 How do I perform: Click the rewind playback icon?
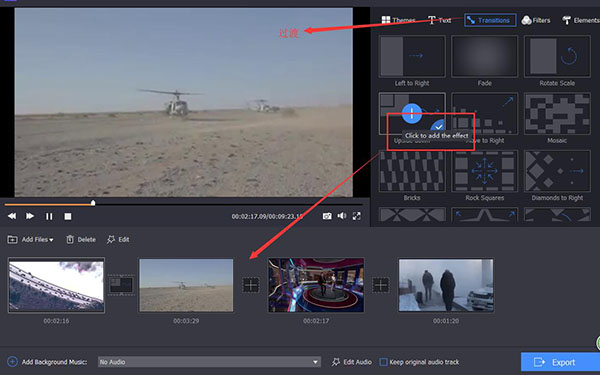pyautogui.click(x=12, y=216)
